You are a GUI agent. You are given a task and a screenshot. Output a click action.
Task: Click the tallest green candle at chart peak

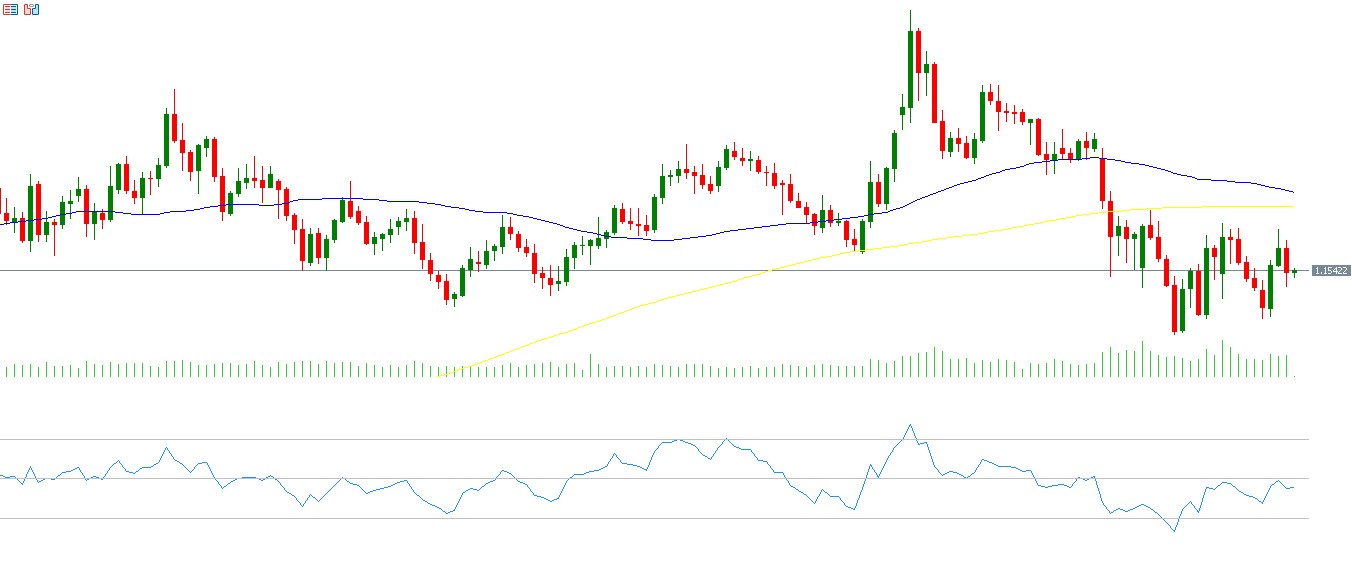coord(910,65)
